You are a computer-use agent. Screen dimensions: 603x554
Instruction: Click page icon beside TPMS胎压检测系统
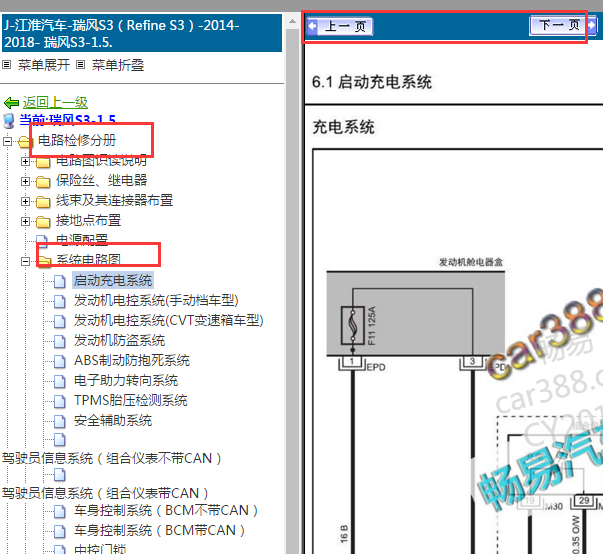pos(60,401)
